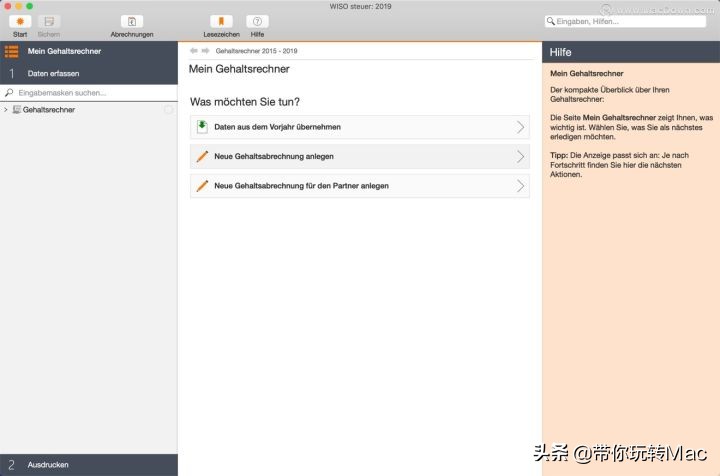Click chevron on the Partner Gehaltsabrechnung row
Image resolution: width=720 pixels, height=476 pixels.
[520, 186]
